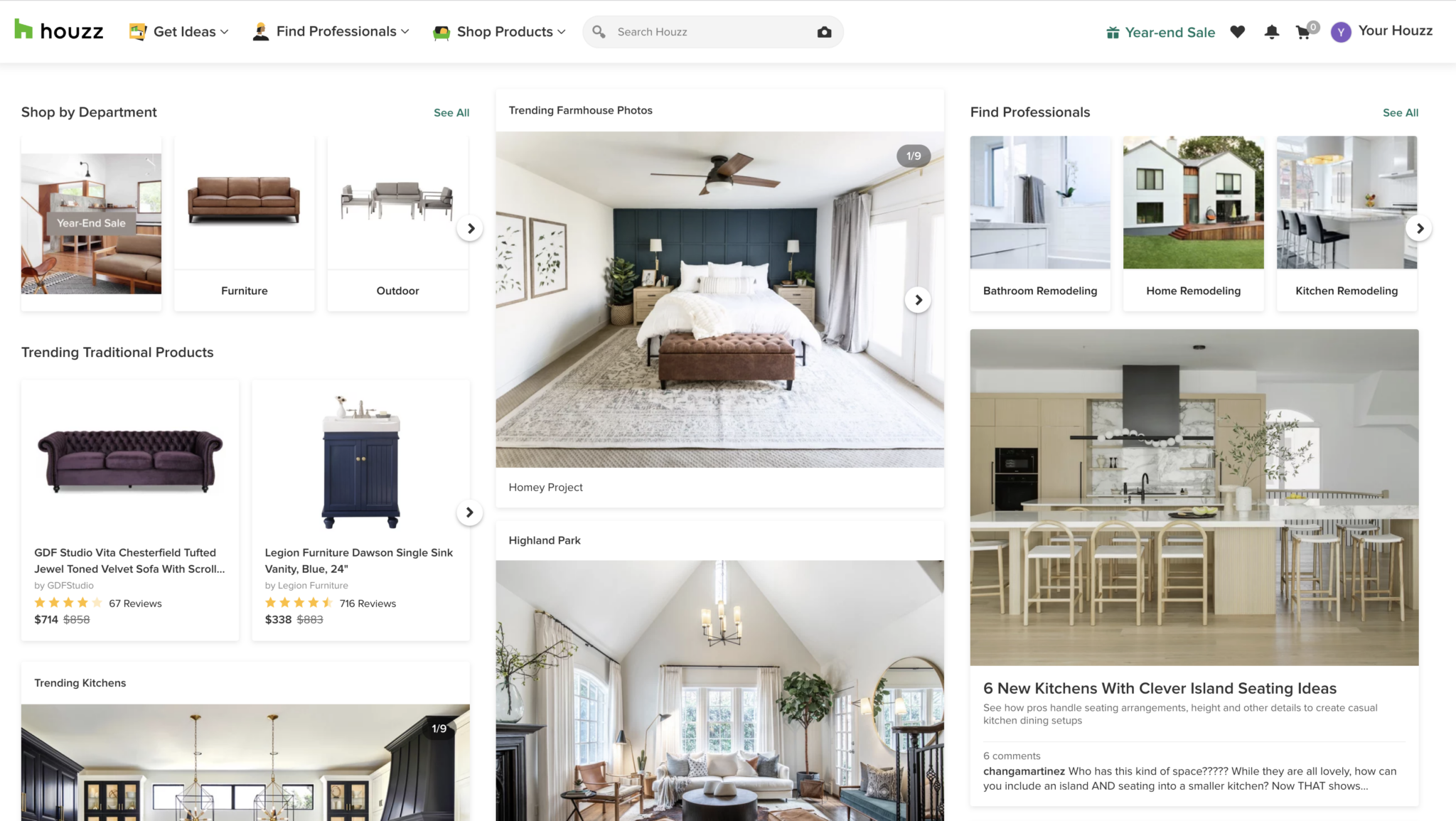Click the shopping cart icon
The image size is (1456, 821).
pyautogui.click(x=1303, y=30)
